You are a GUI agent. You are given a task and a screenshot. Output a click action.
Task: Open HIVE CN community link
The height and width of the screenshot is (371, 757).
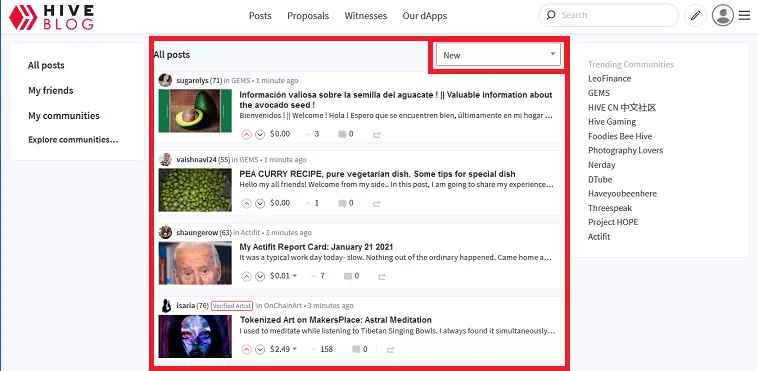coord(622,107)
